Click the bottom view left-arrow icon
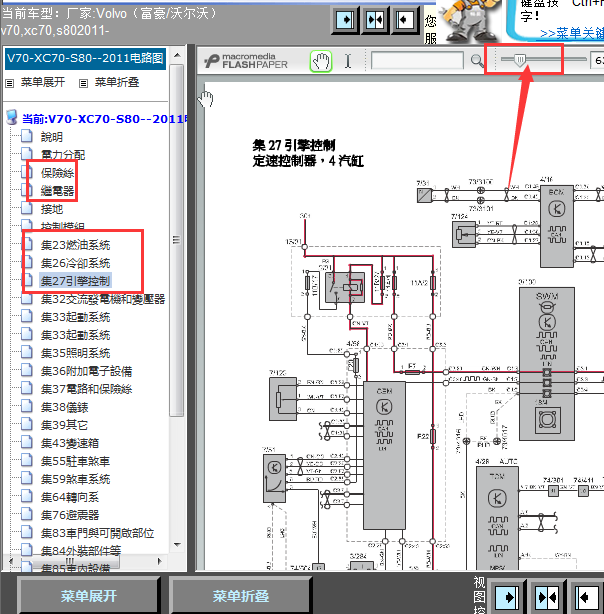The width and height of the screenshot is (604, 614). click(586, 598)
